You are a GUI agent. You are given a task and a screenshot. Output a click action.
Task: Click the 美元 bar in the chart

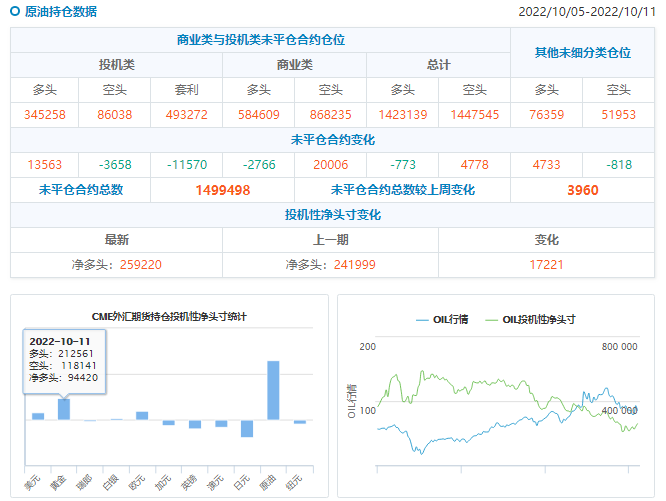point(38,416)
